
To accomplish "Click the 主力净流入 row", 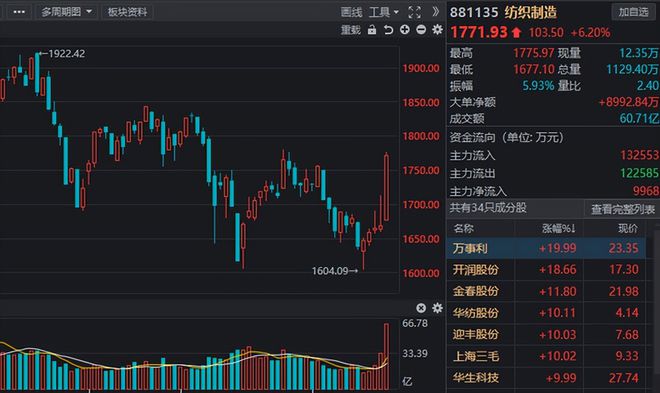I will (553, 191).
